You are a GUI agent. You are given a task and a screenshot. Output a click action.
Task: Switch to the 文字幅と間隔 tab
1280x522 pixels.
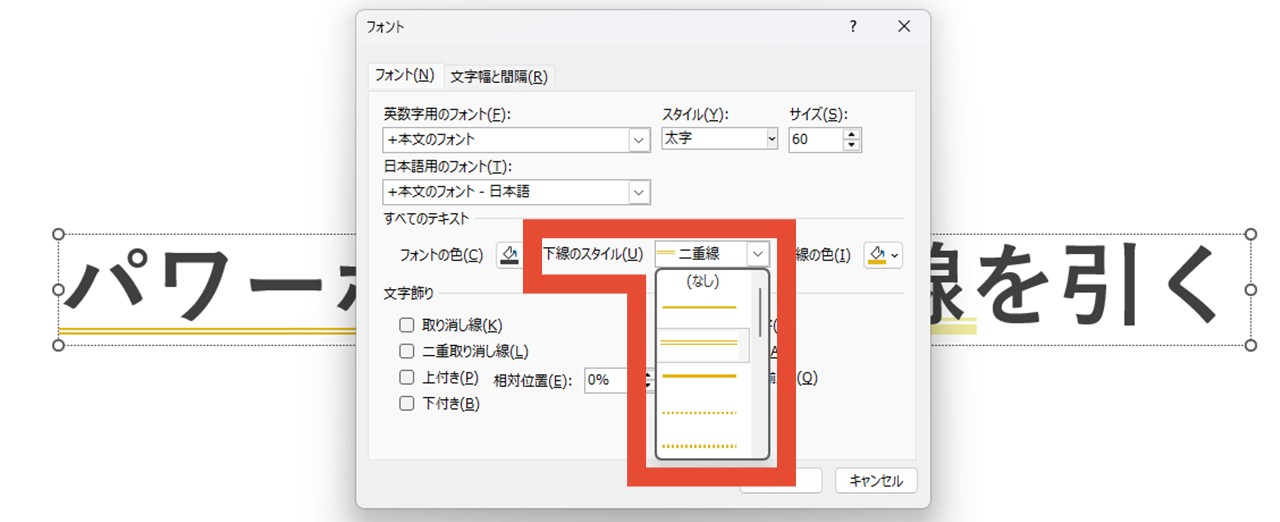(x=499, y=76)
